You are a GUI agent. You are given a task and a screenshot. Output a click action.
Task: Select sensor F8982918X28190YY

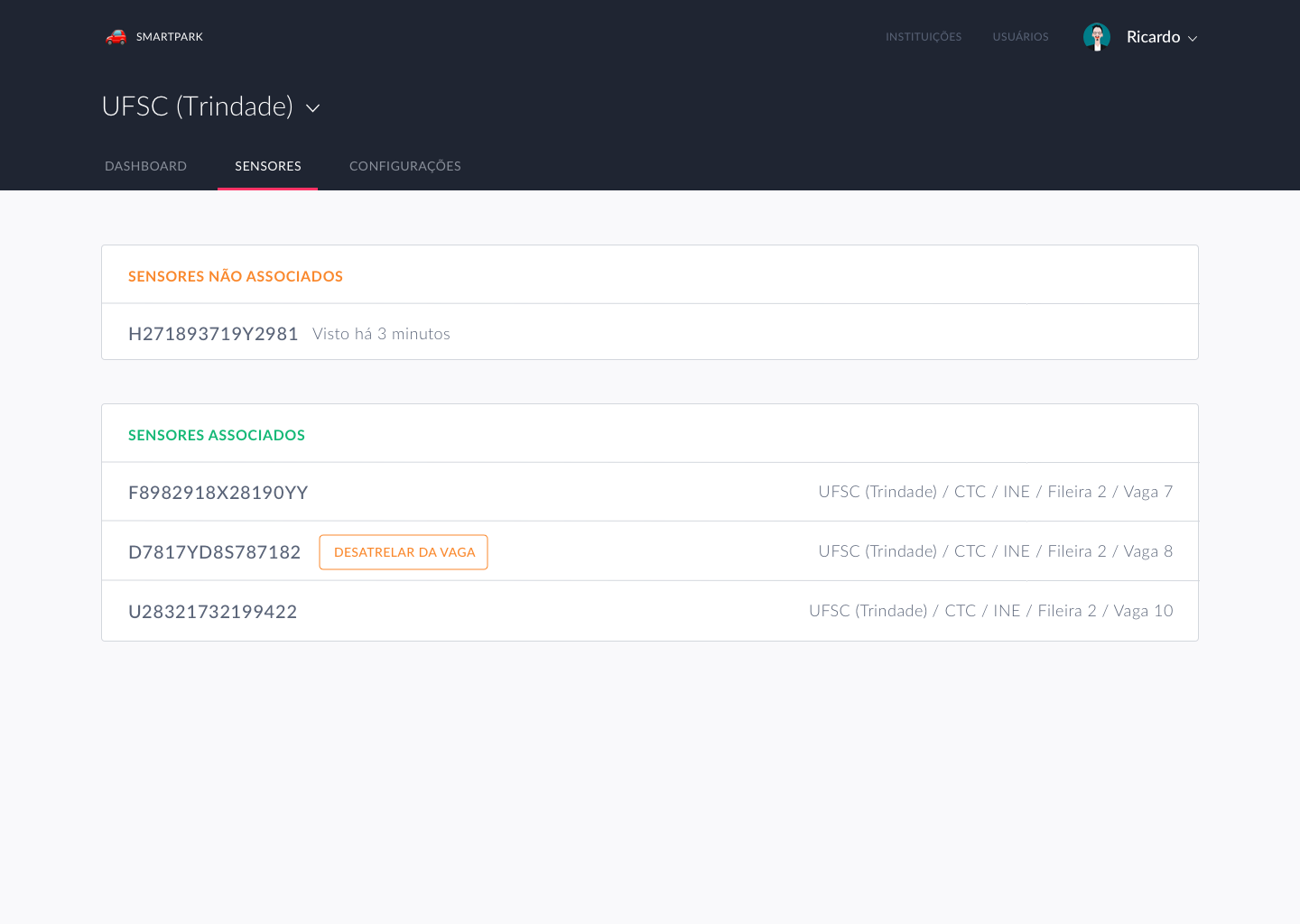(x=218, y=493)
